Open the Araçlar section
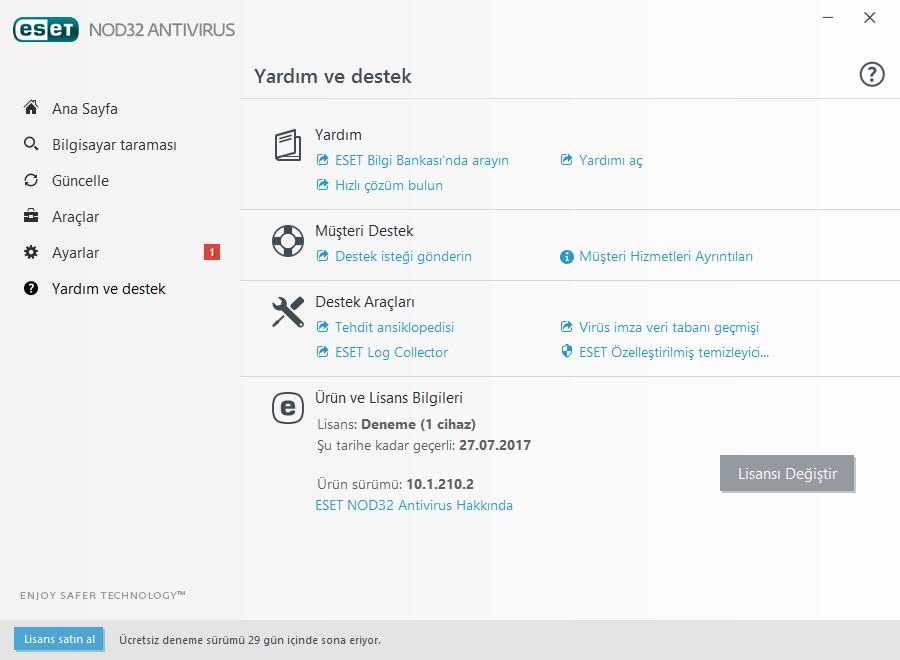Viewport: 900px width, 660px height. click(x=75, y=217)
